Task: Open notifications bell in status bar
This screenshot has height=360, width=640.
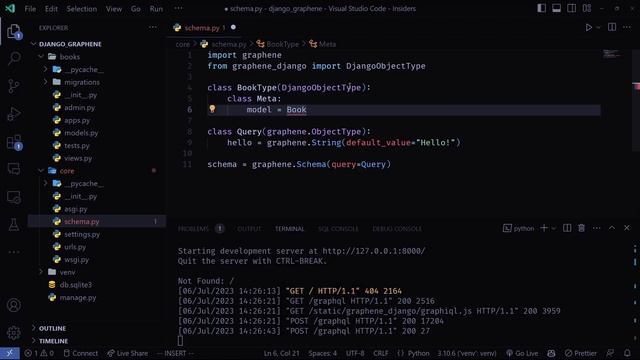Action: point(627,353)
